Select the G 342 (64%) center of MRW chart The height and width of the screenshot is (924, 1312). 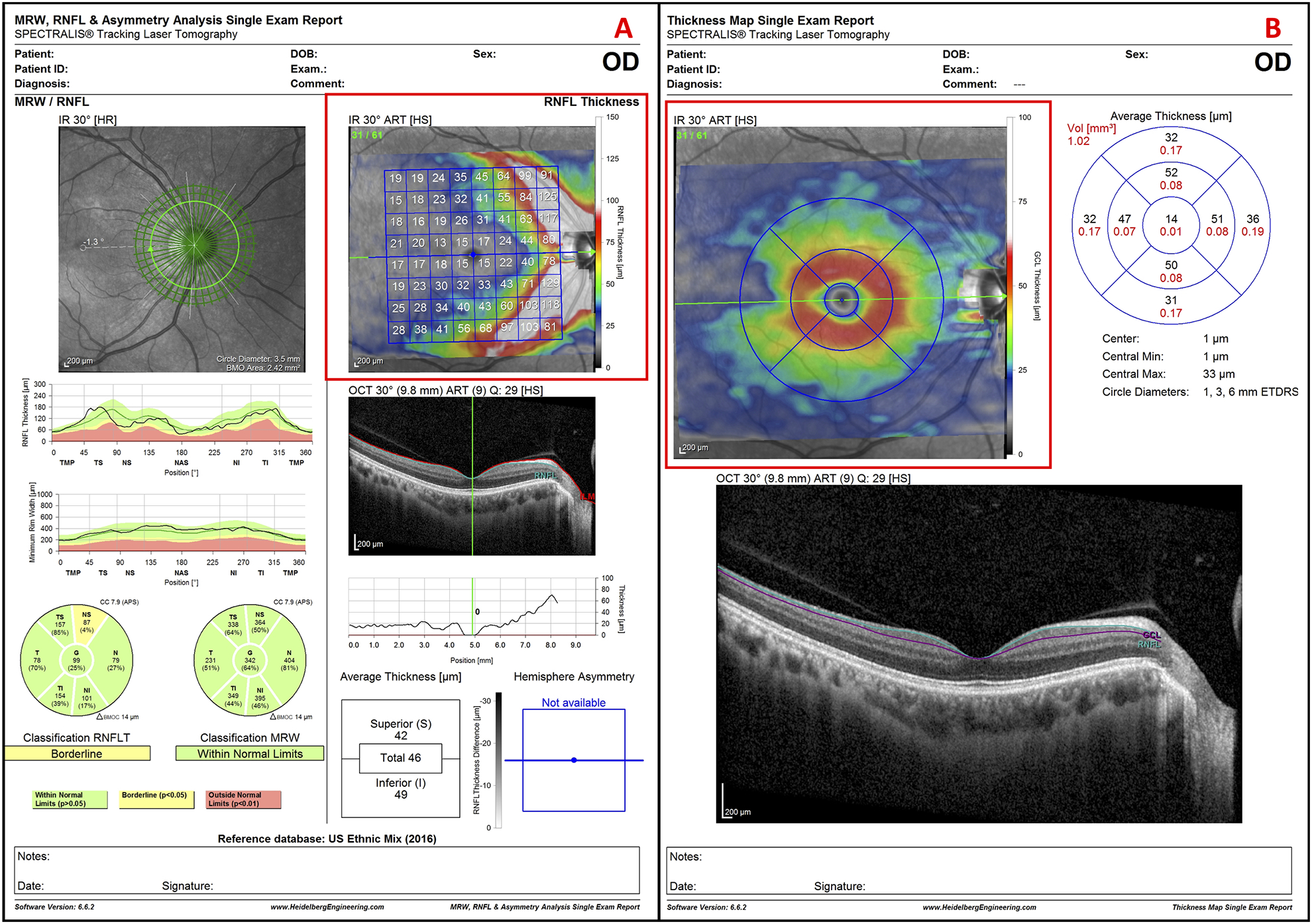pos(250,660)
